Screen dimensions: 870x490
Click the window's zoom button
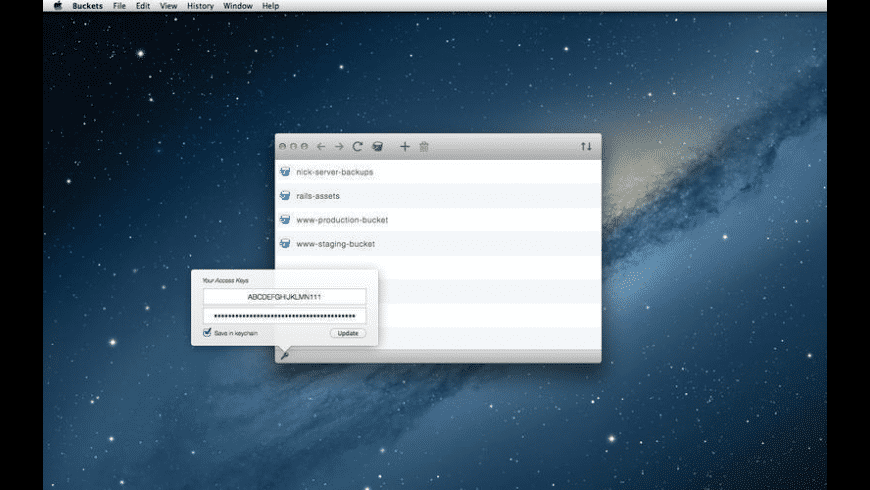(304, 147)
